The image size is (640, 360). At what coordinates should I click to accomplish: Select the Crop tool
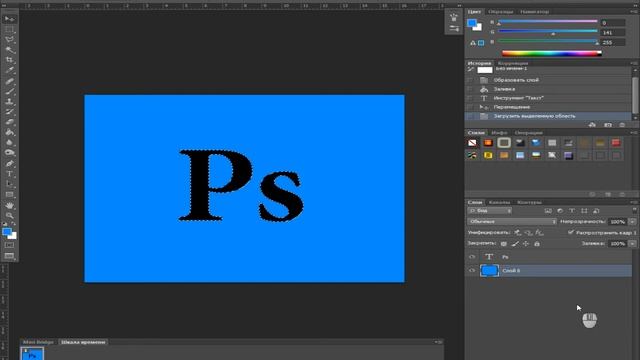pos(9,60)
